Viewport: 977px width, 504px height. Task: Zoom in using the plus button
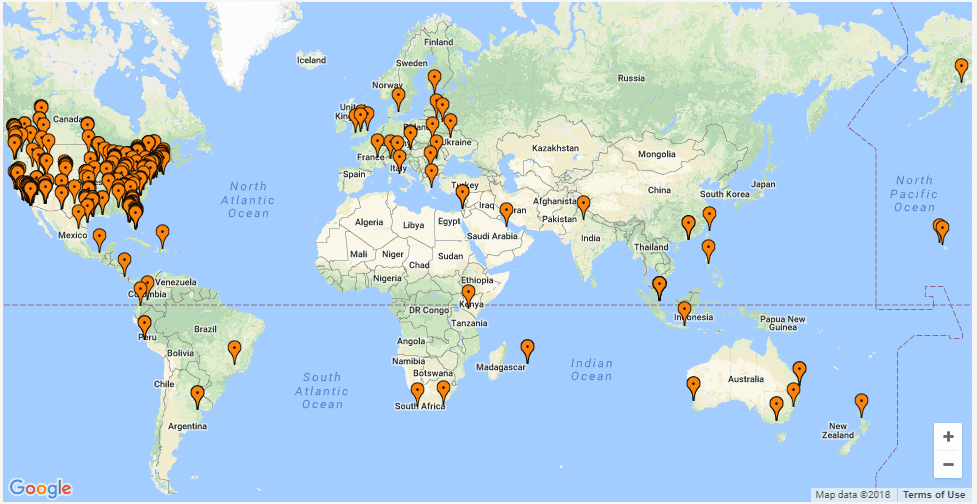947,437
